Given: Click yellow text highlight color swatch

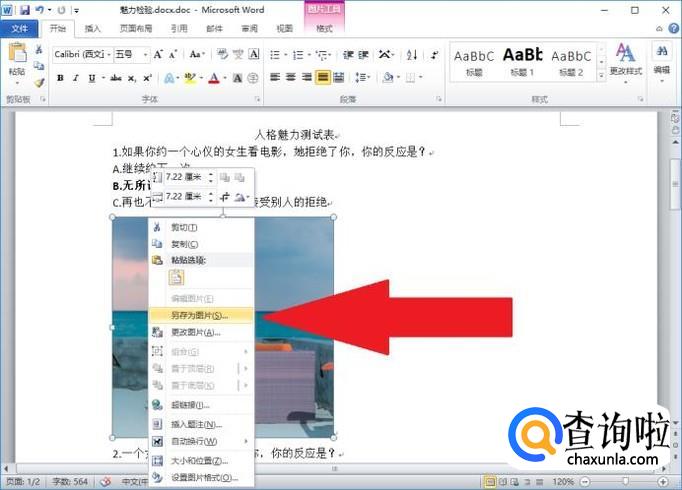Looking at the screenshot, I should click(x=190, y=78).
